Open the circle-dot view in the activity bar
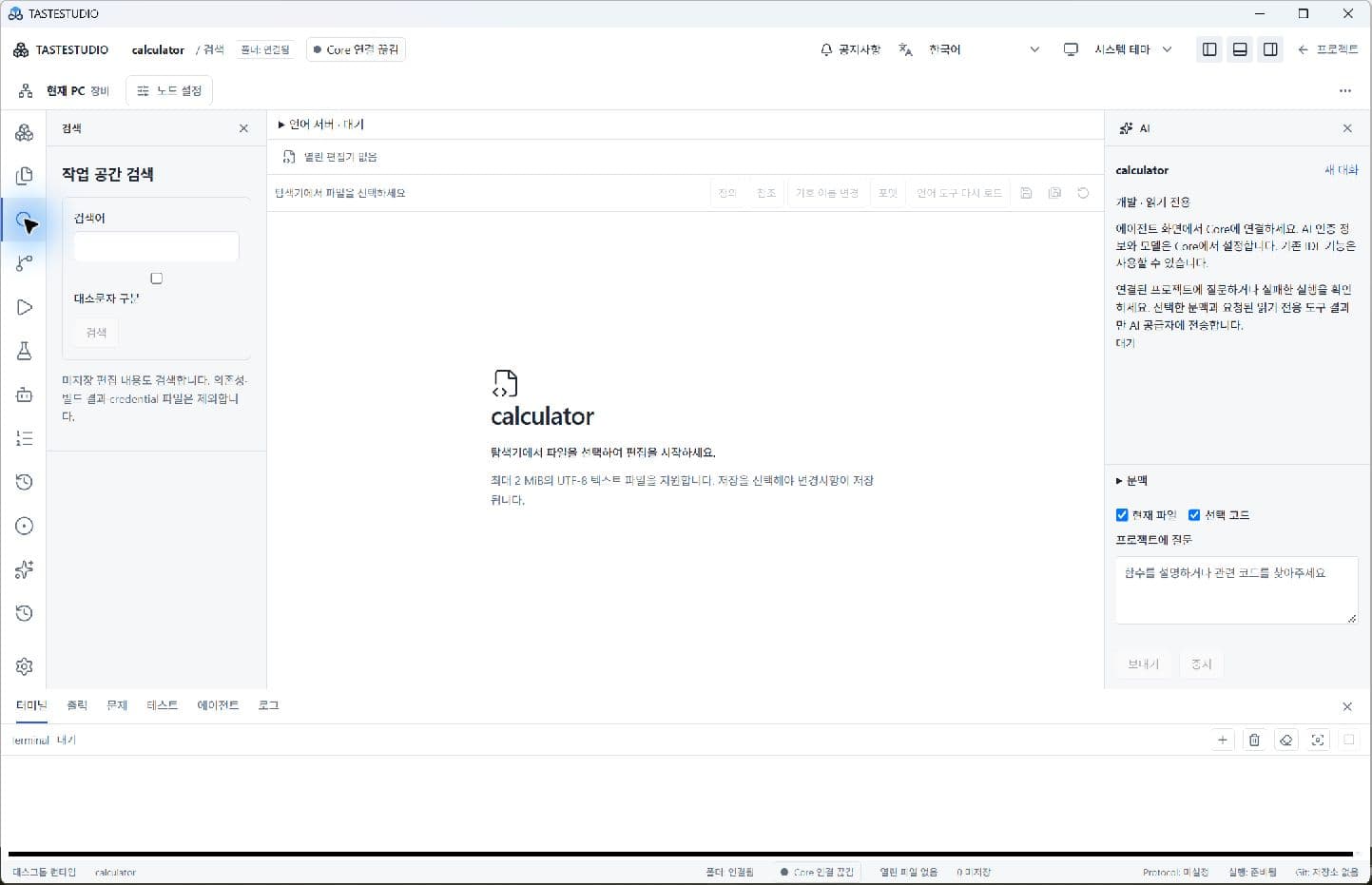 25,526
